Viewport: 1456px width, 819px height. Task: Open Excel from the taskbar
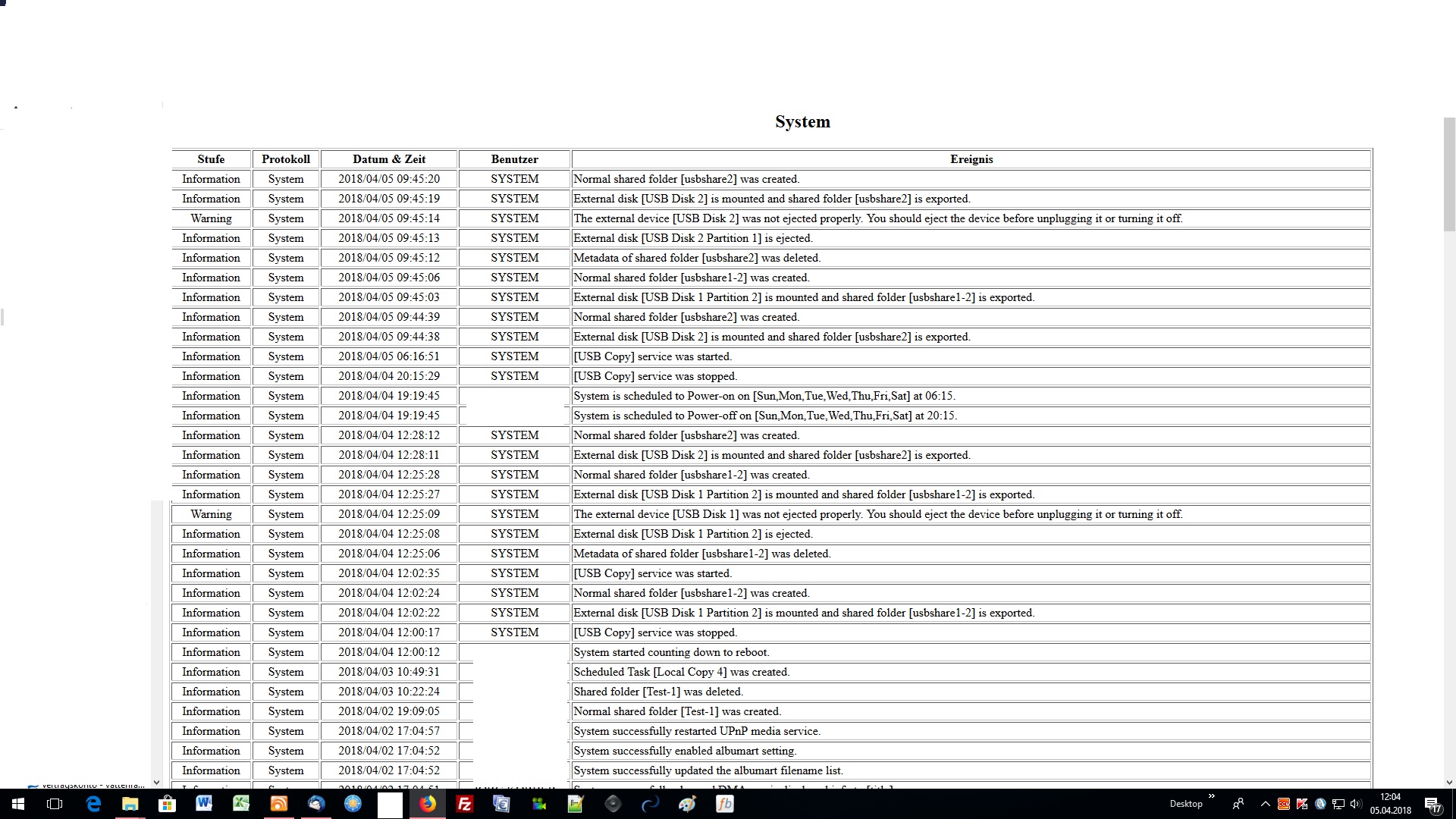point(241,804)
